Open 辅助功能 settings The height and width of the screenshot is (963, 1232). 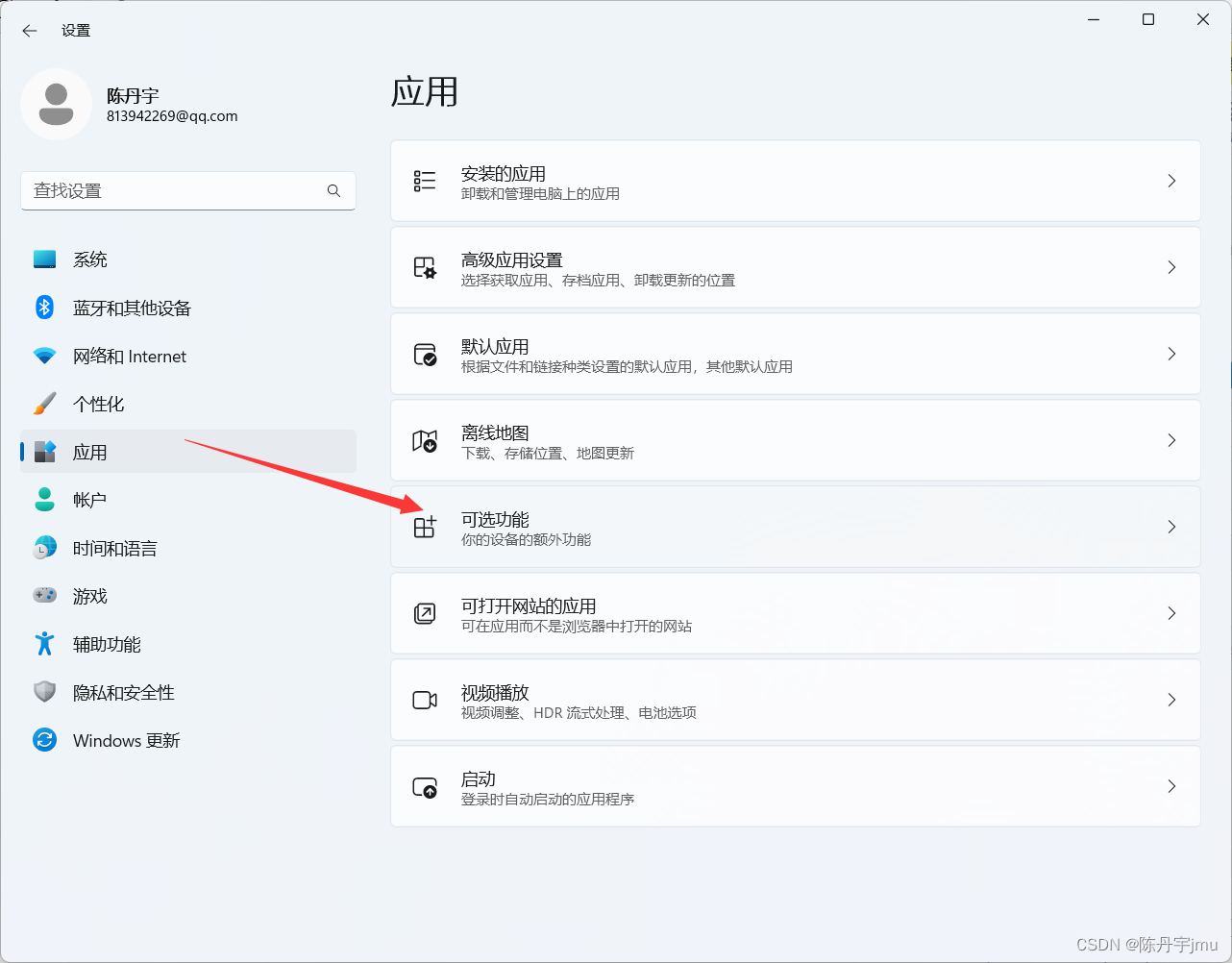click(x=188, y=644)
